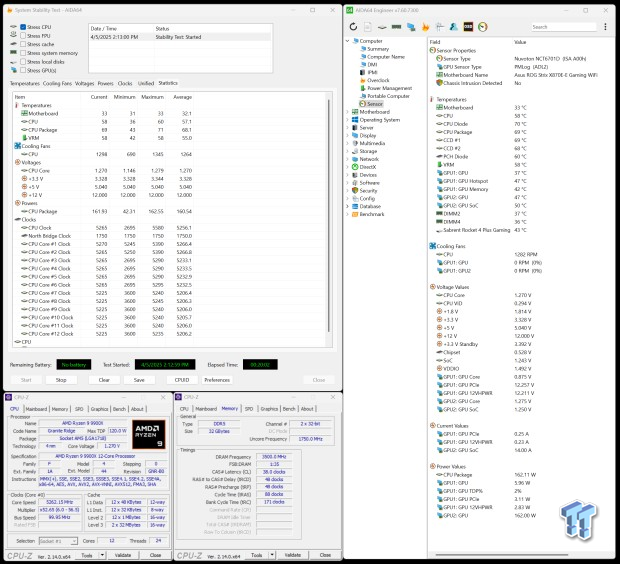Image resolution: width=620 pixels, height=564 pixels.
Task: Click the Search field in AIDA64 Engineer
Action: (x=563, y=27)
